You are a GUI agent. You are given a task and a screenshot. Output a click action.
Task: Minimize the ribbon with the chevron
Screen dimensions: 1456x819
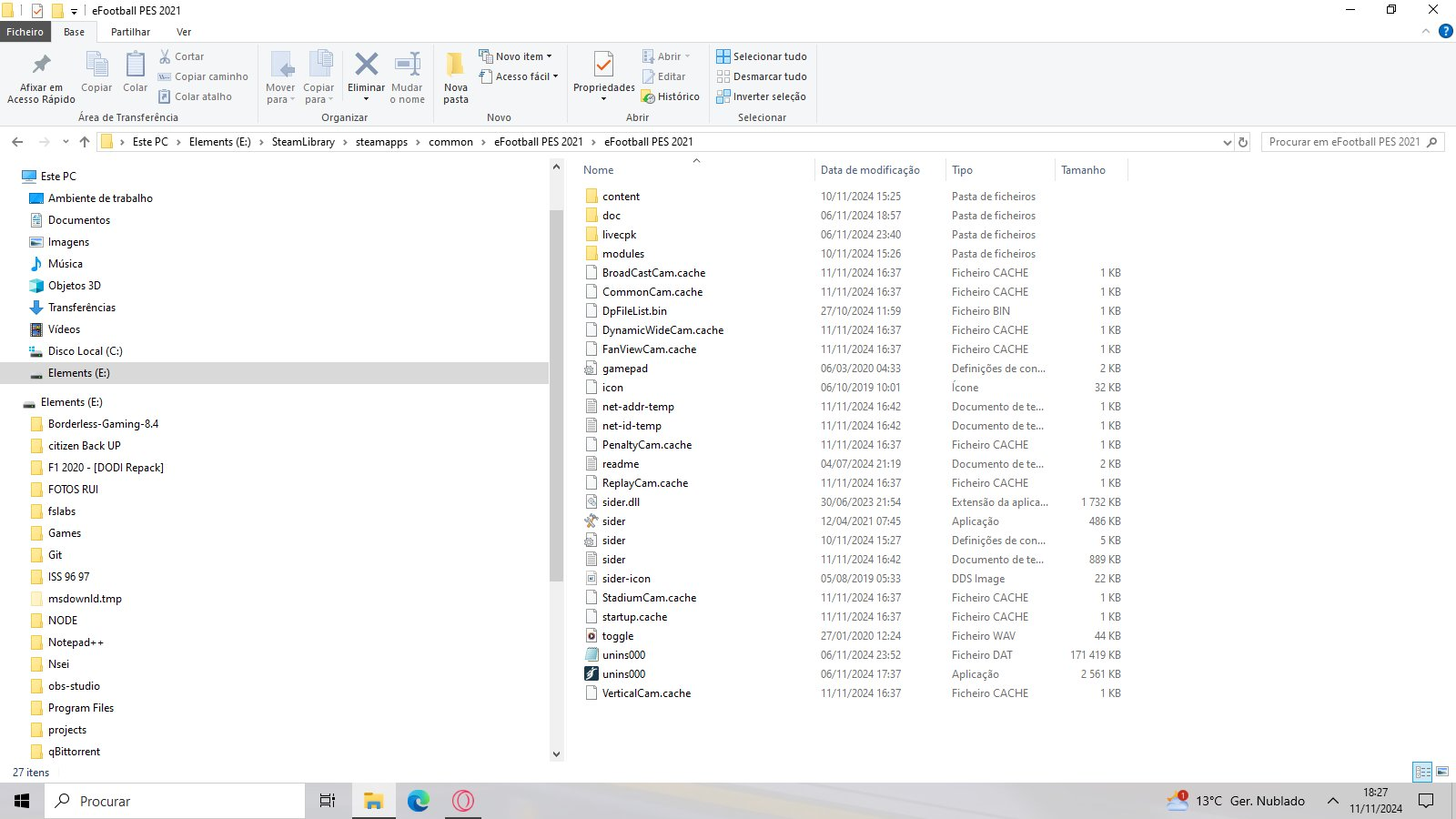tap(1426, 32)
